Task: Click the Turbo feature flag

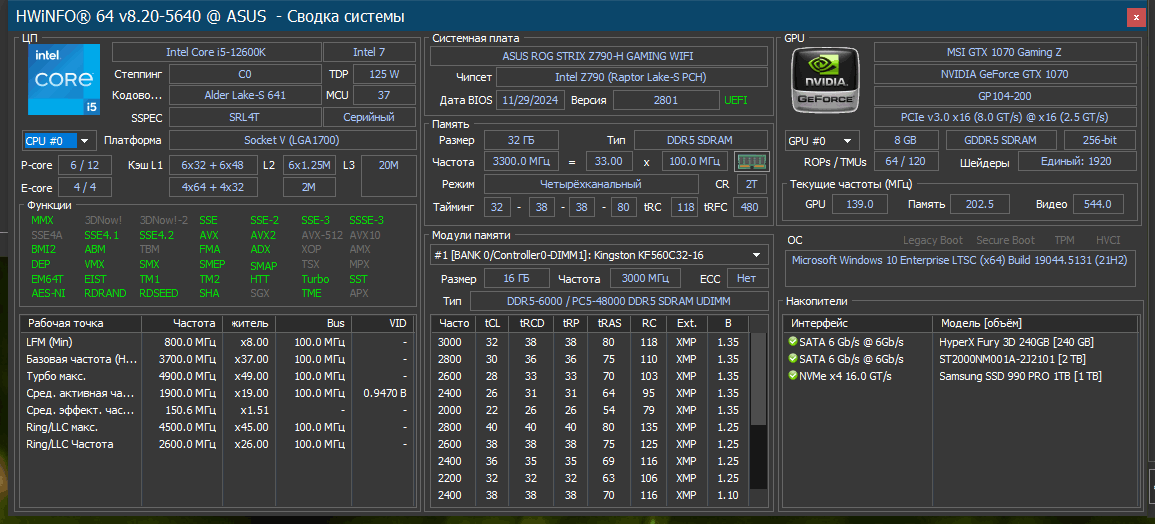Action: (x=315, y=279)
